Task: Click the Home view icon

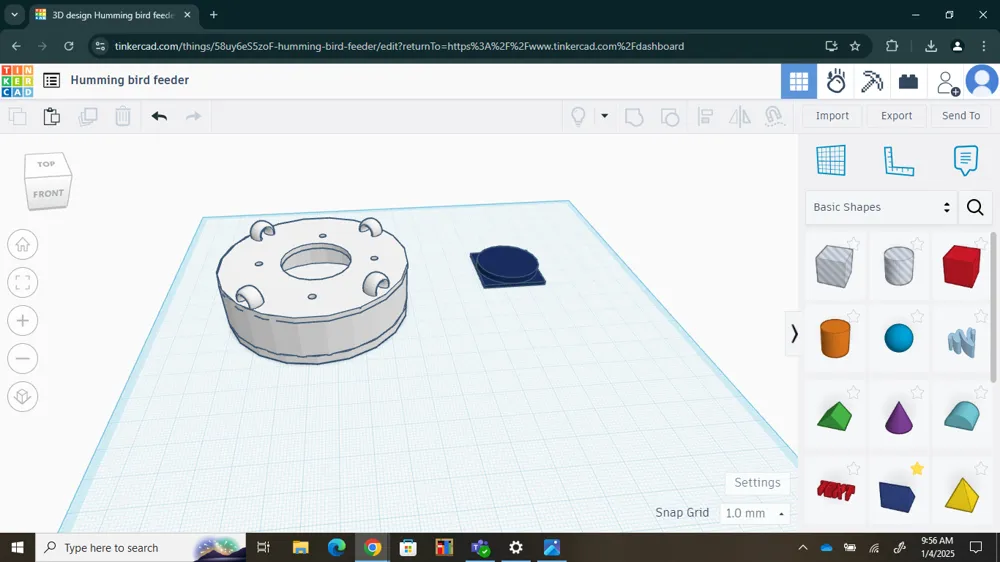Action: 22,245
